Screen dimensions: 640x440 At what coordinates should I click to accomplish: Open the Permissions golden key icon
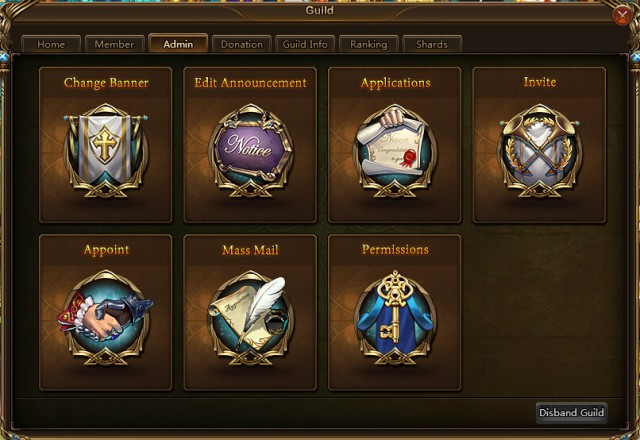395,318
